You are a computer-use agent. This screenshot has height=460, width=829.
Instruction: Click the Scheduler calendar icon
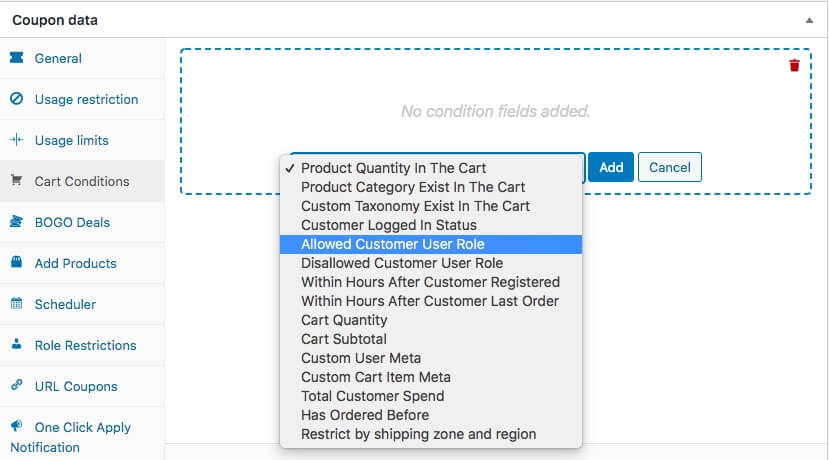[x=16, y=303]
